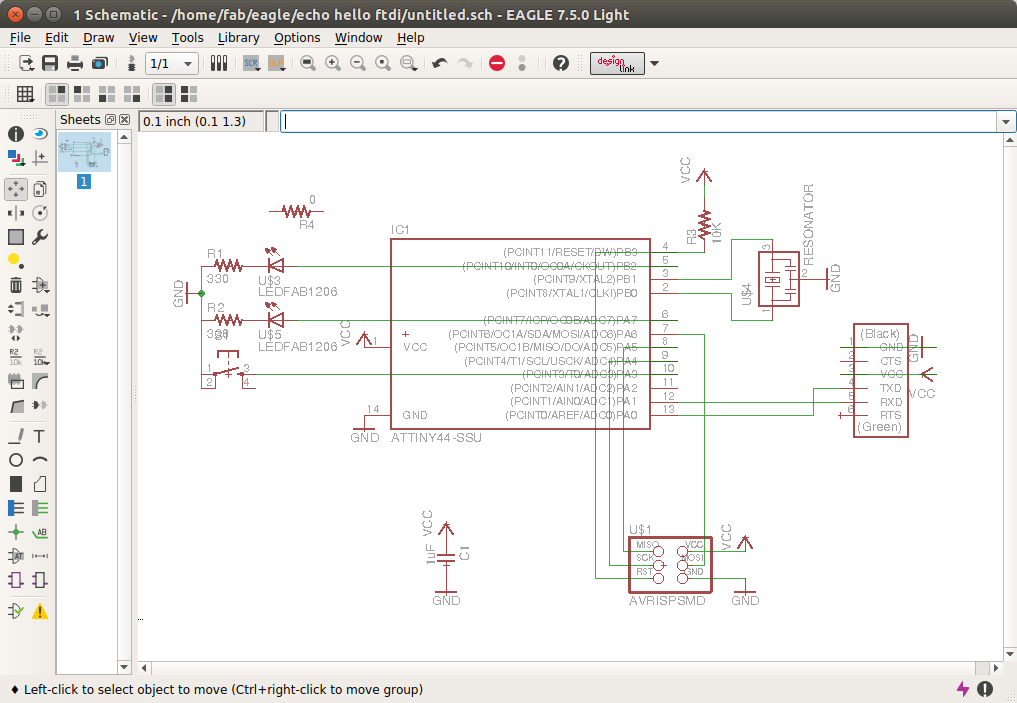Screen dimensions: 1017x703
Task: Select the green Junction tool
Action: [16, 532]
